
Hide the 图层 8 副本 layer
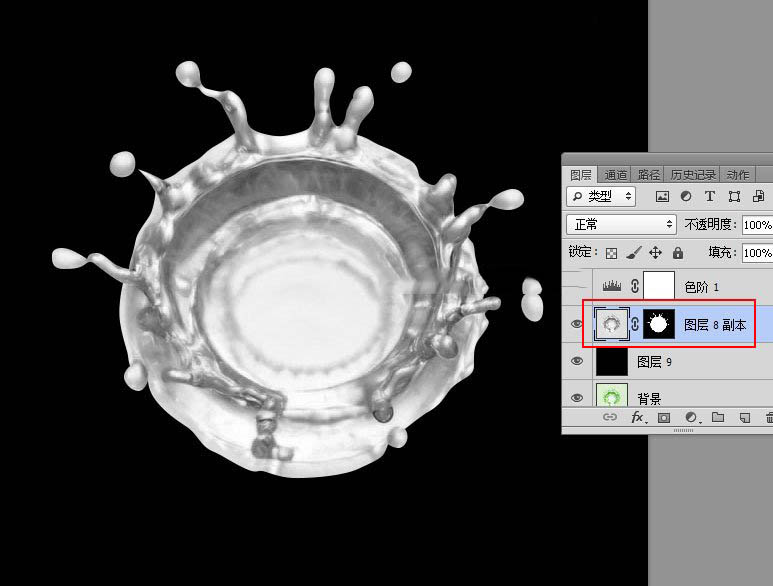point(577,324)
